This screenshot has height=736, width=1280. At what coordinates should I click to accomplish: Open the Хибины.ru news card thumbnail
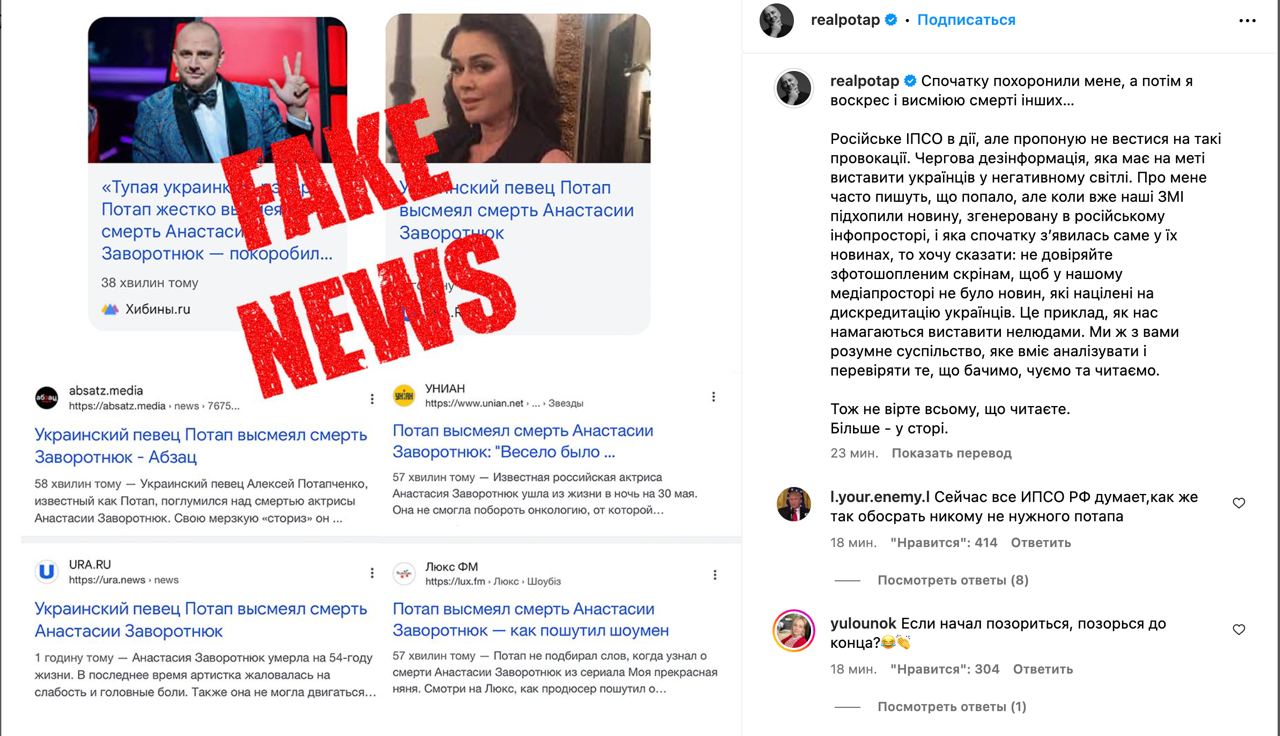point(217,90)
